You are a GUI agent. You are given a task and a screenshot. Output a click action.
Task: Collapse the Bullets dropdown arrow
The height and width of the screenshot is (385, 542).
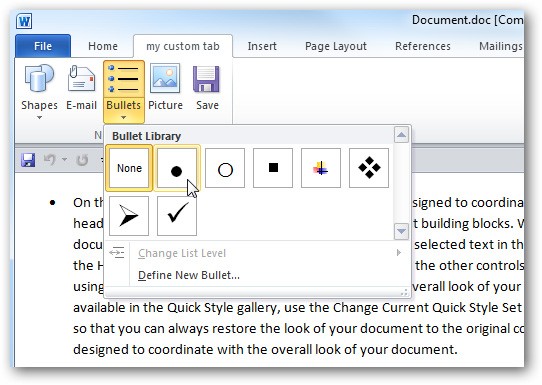pos(123,118)
